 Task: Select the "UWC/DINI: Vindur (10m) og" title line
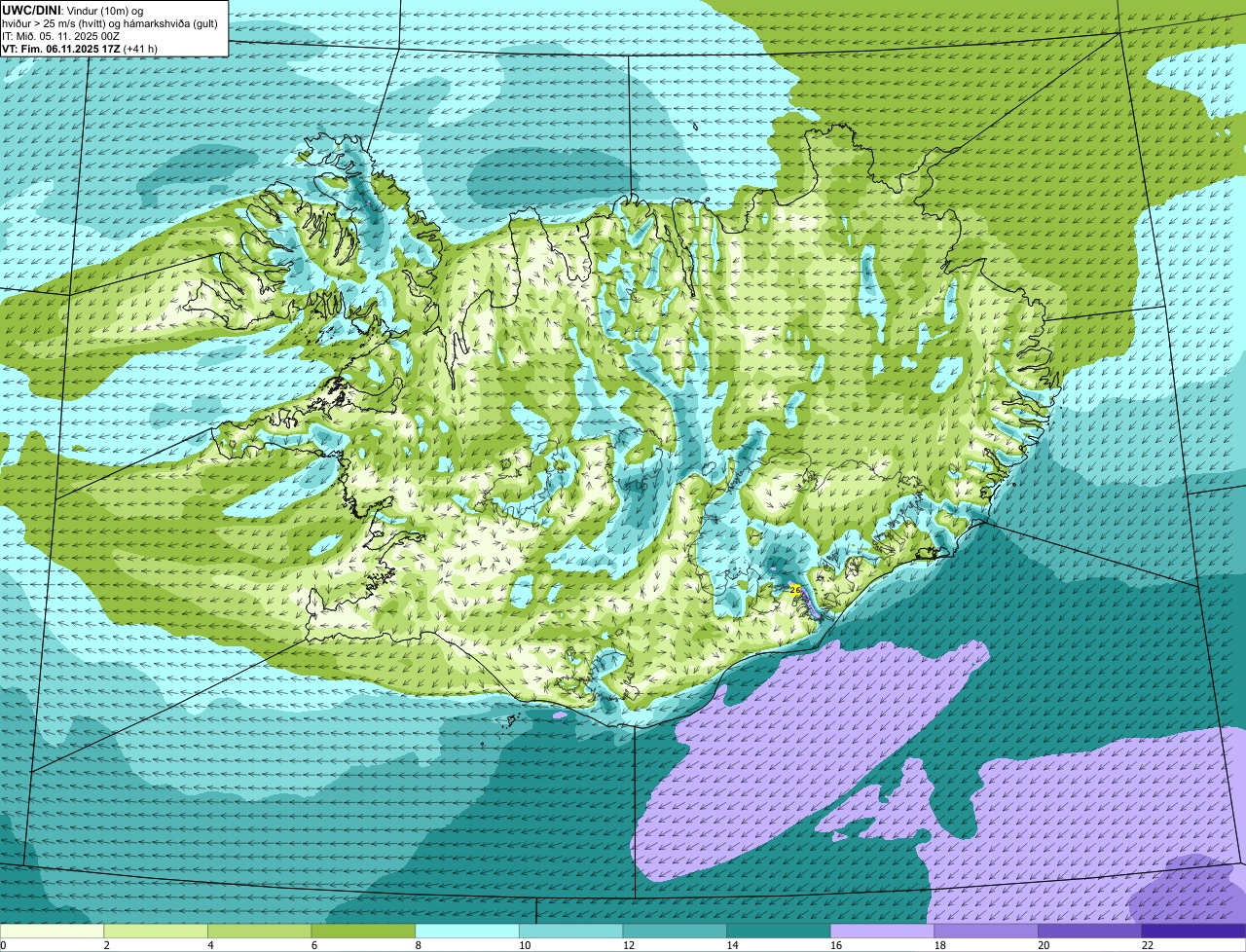tap(73, 10)
